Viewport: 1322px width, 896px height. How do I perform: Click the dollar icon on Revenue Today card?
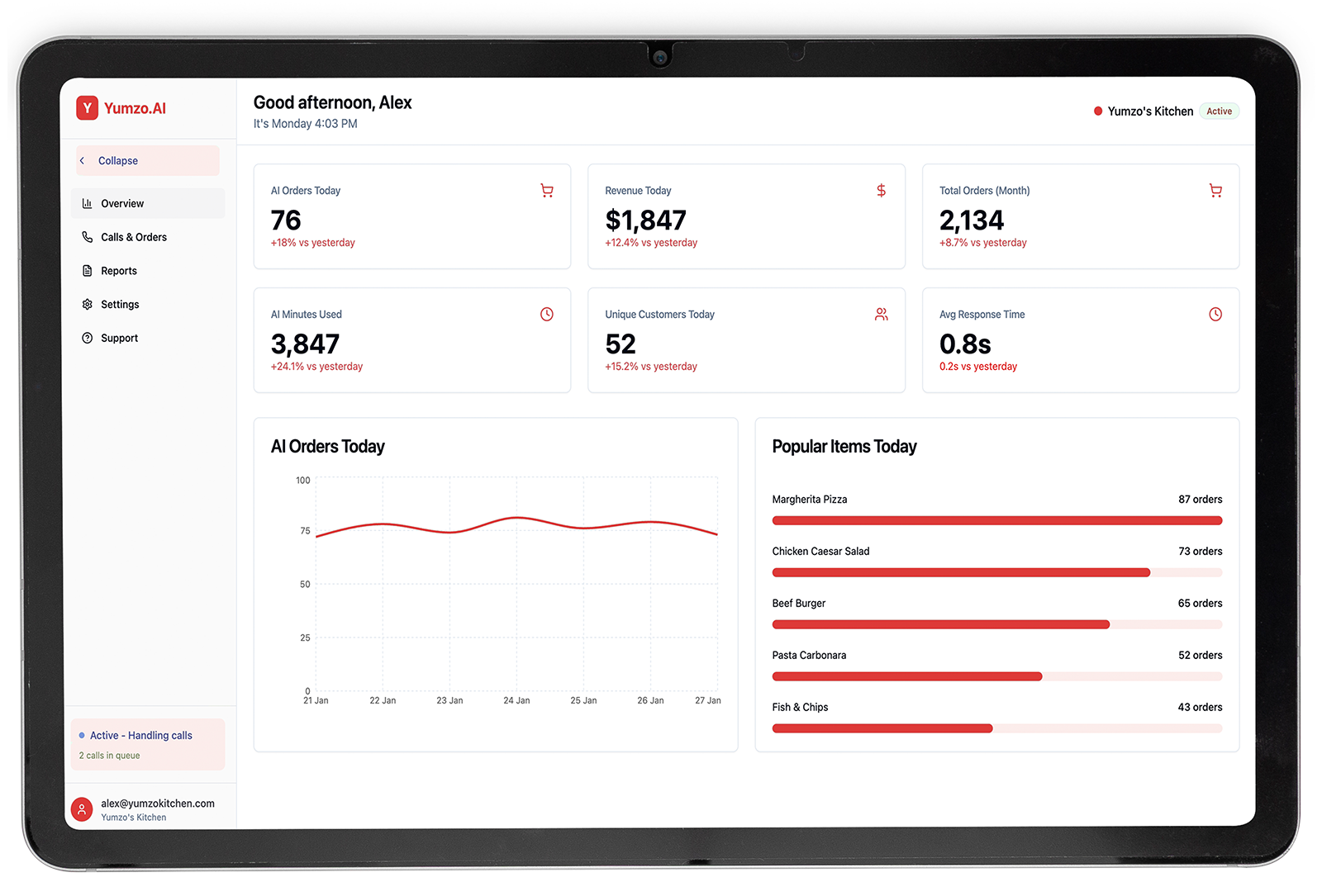point(881,191)
